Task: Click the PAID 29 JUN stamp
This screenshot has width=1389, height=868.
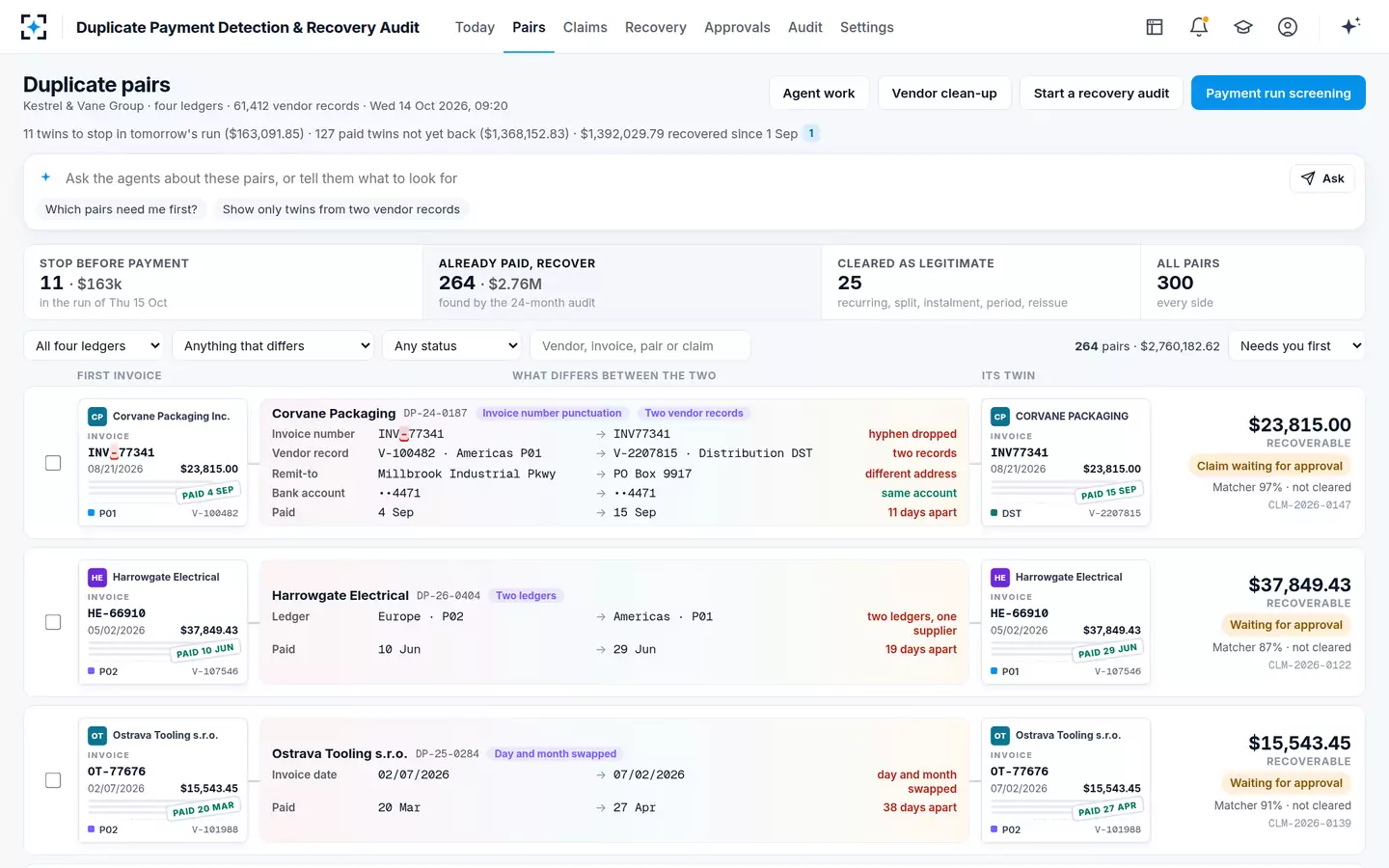Action: coord(1107,651)
